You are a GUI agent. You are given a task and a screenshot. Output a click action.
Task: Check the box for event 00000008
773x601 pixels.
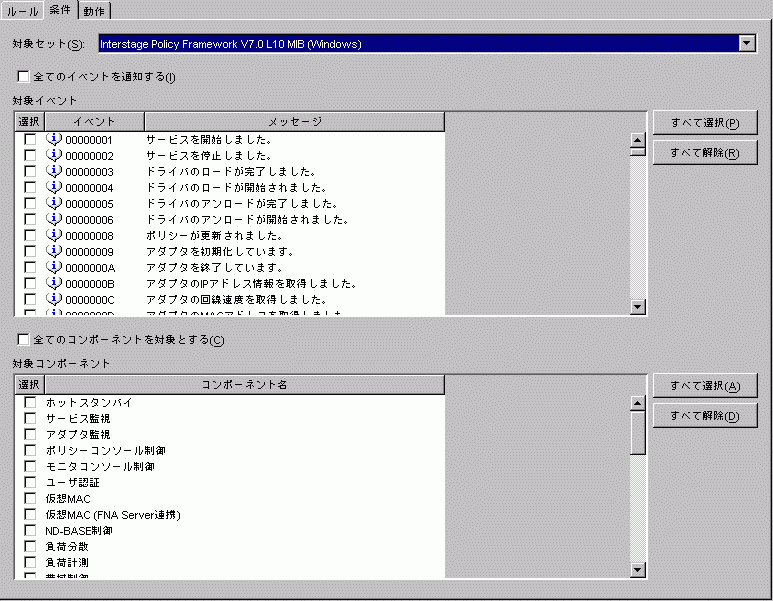click(30, 235)
